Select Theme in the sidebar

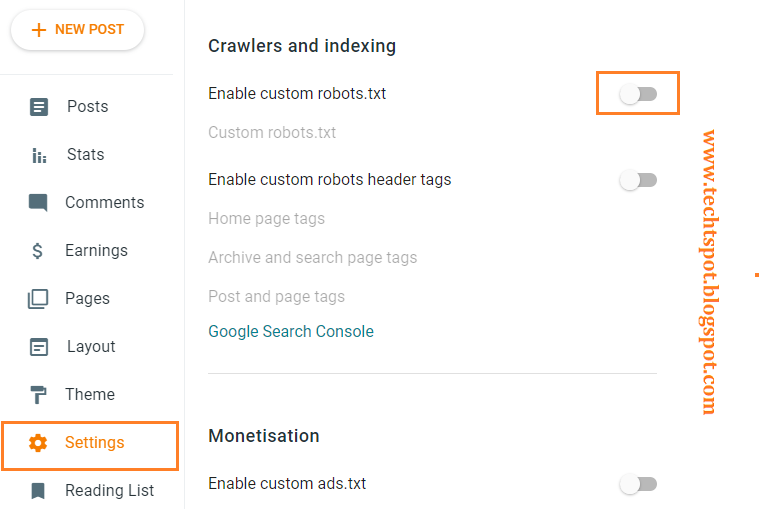(90, 395)
